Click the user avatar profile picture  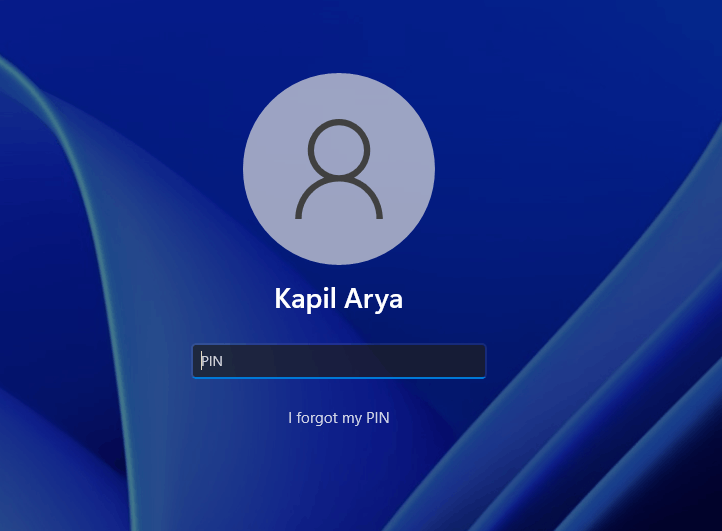(339, 169)
